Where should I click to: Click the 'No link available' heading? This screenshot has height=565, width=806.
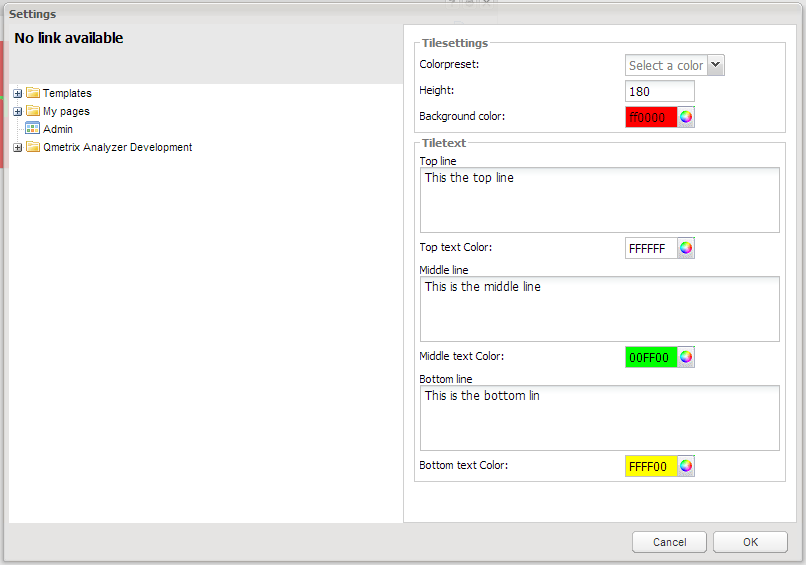[x=69, y=38]
